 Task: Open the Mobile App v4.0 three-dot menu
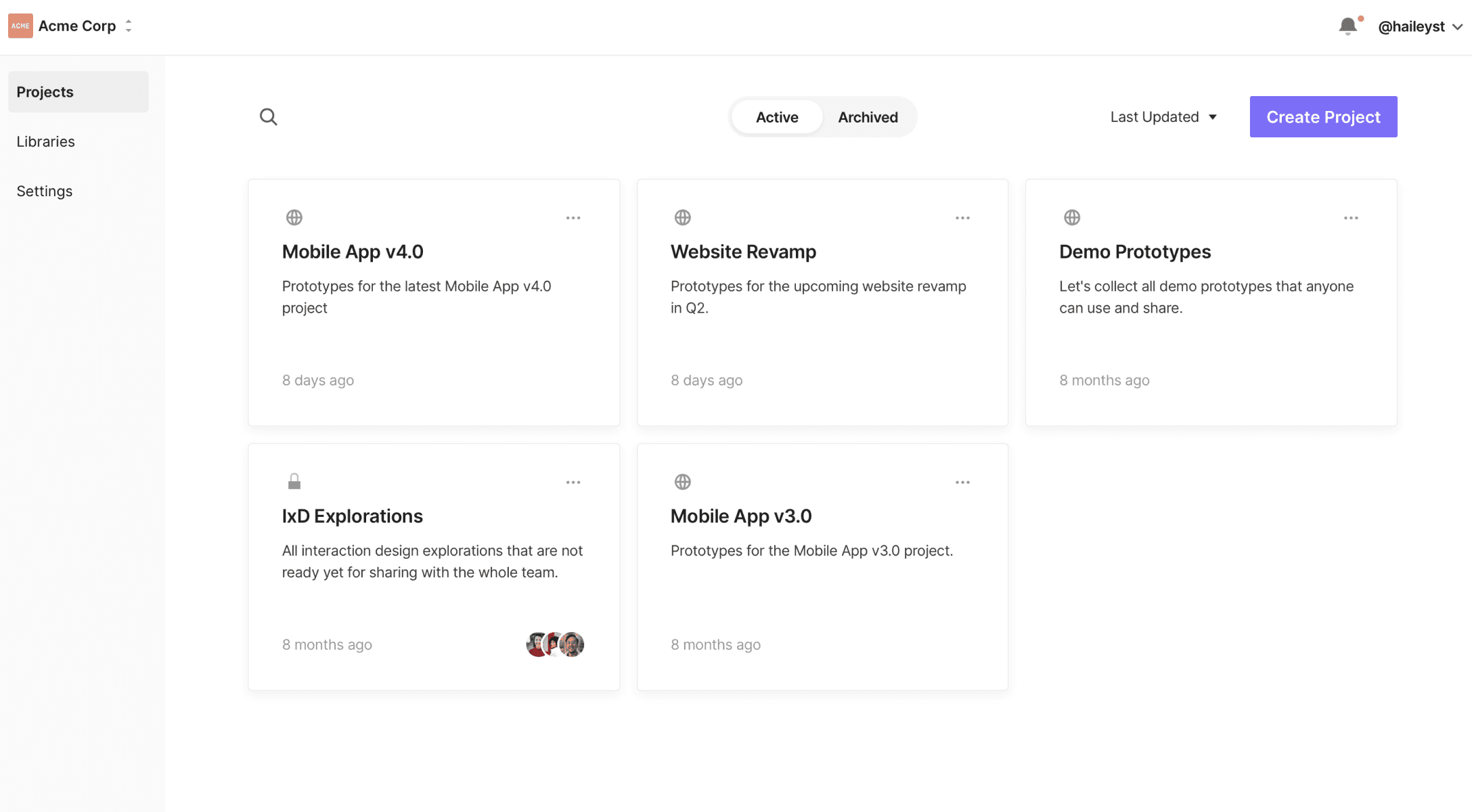[x=573, y=218]
